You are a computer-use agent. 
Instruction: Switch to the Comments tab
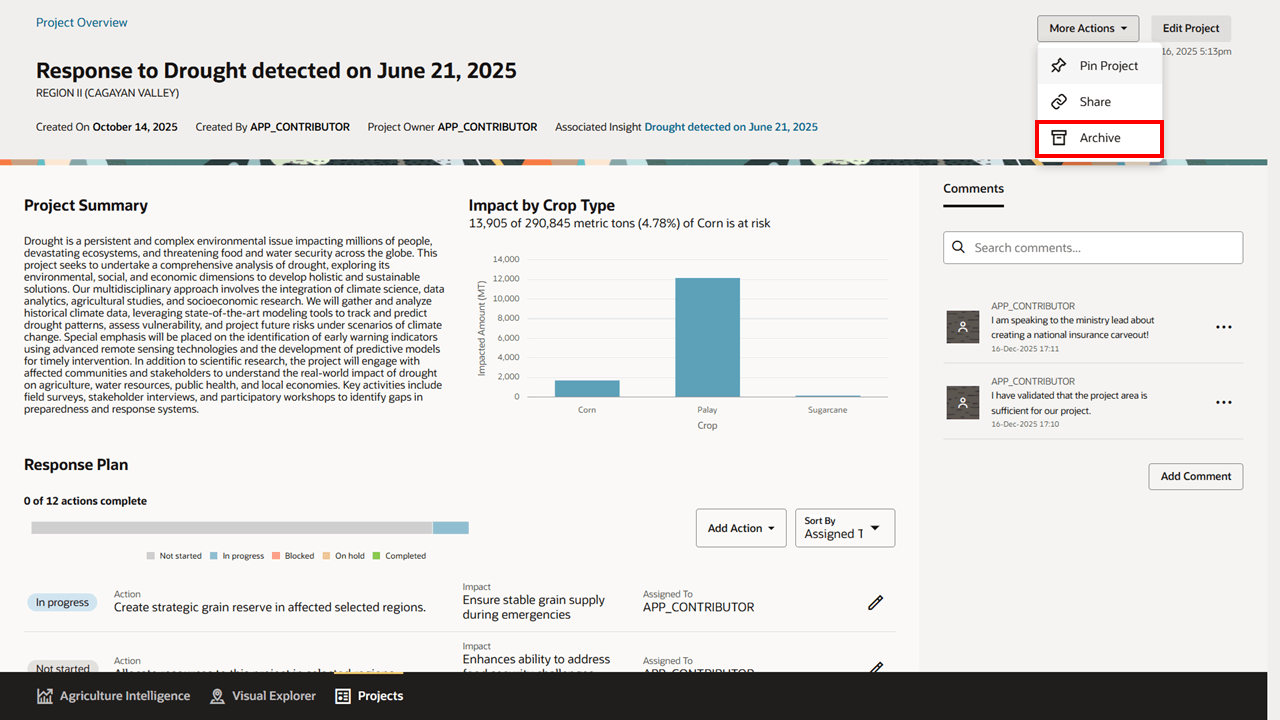click(973, 188)
